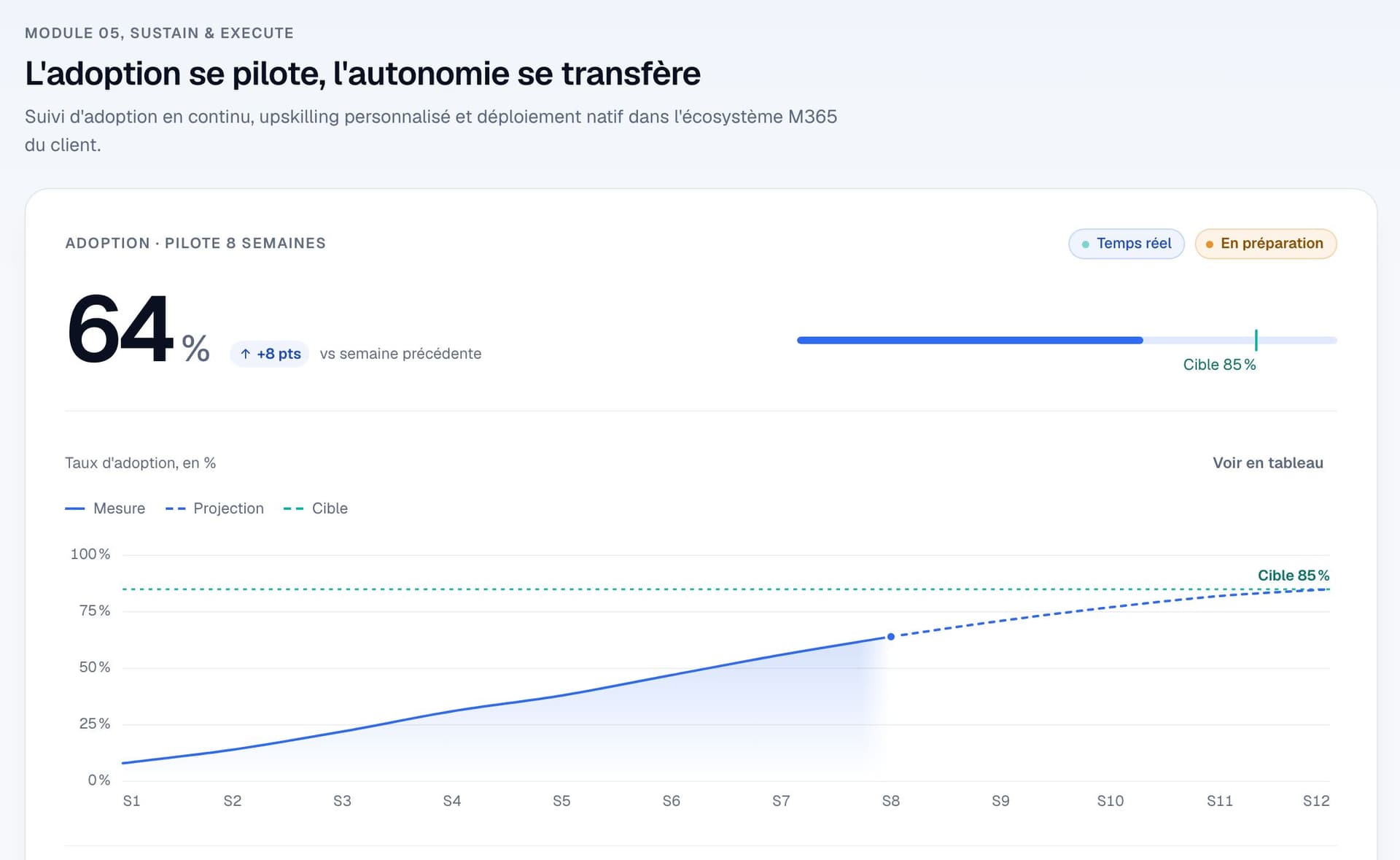The width and height of the screenshot is (1400, 860).
Task: Click the S12 axis label
Action: pos(1316,801)
